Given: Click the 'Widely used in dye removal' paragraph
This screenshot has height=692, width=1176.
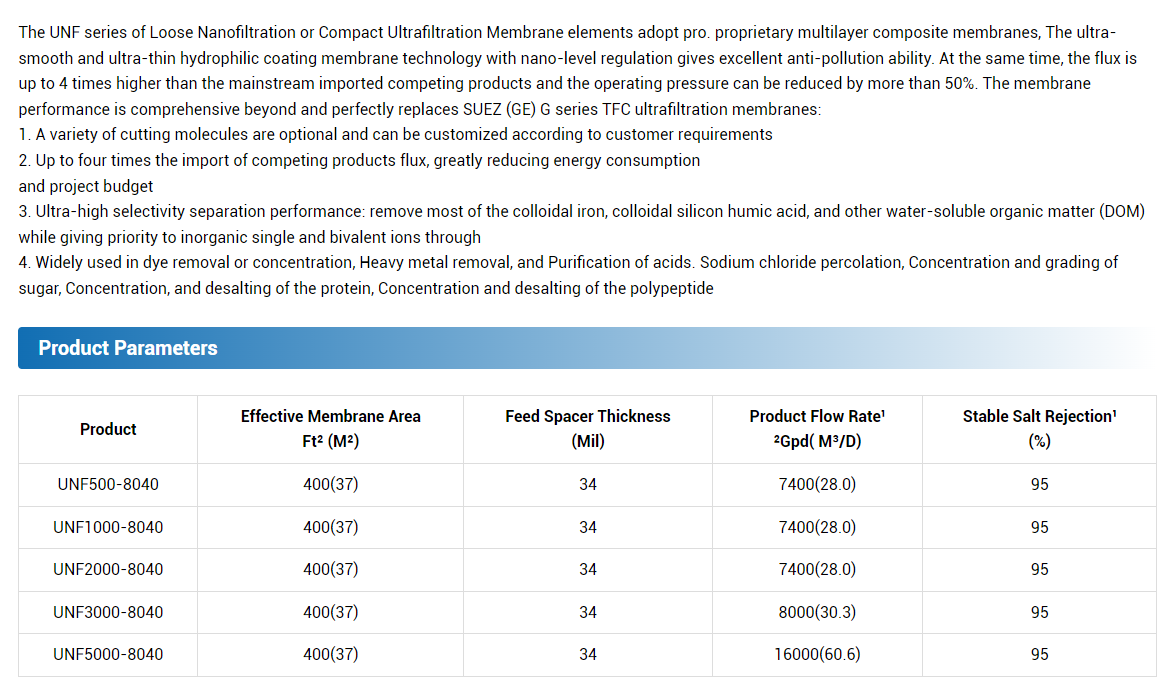Looking at the screenshot, I should (568, 275).
